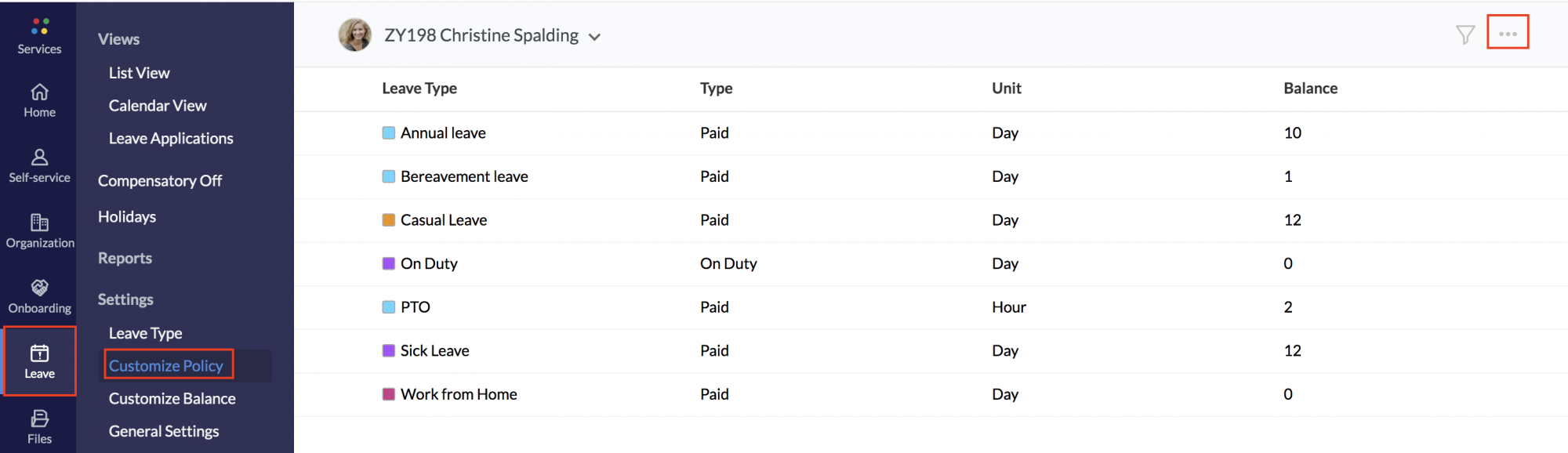Go to the Home module icon
The image size is (1568, 453).
coord(39,93)
